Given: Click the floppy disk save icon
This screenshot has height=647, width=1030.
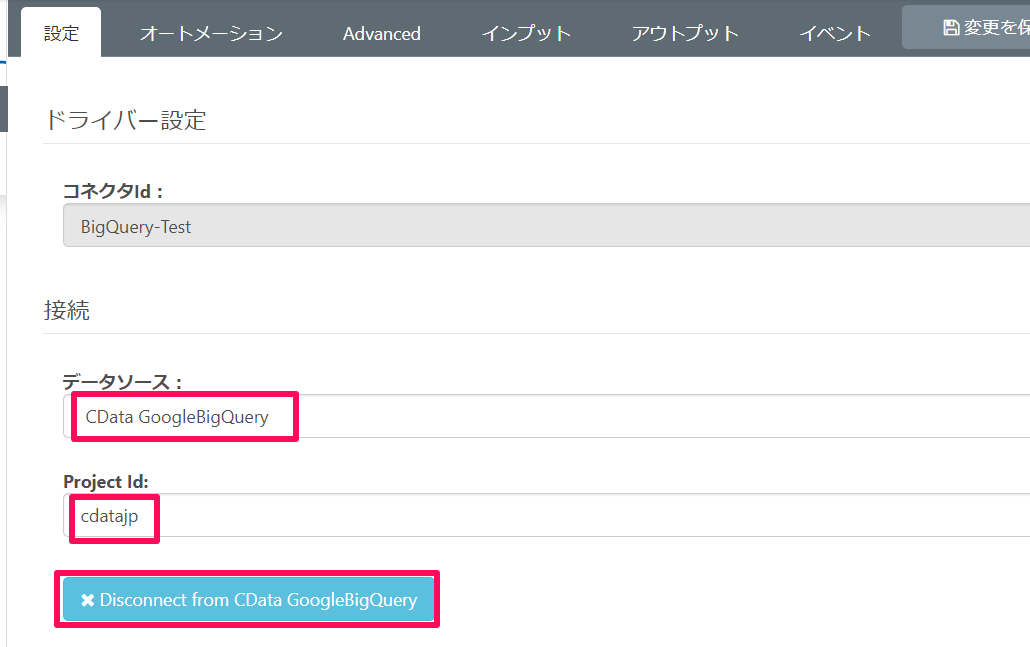Looking at the screenshot, I should tap(951, 28).
